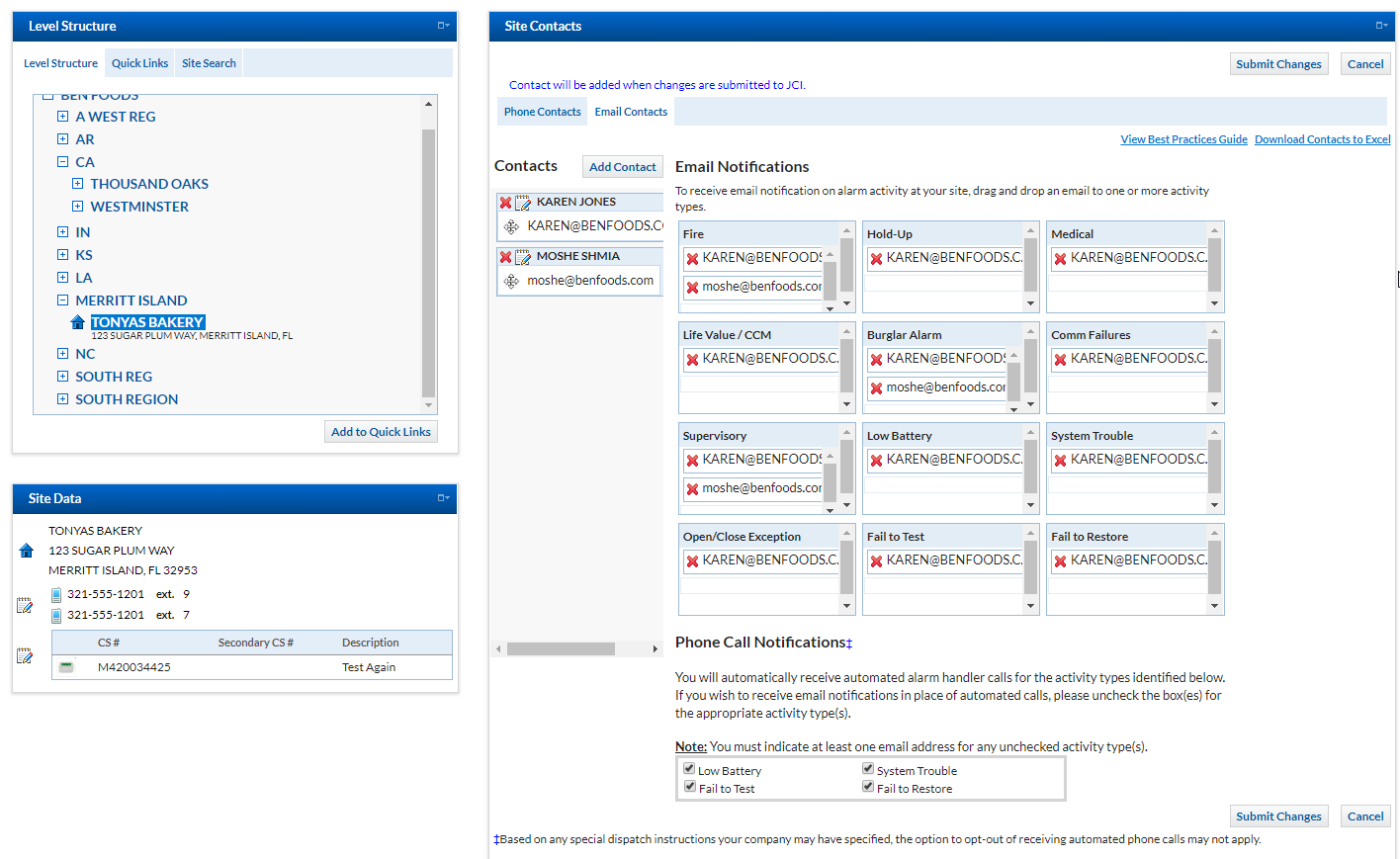Viewport: 1400px width, 859px height.
Task: Expand the THOUSAND OAKS node
Action: coord(77,184)
